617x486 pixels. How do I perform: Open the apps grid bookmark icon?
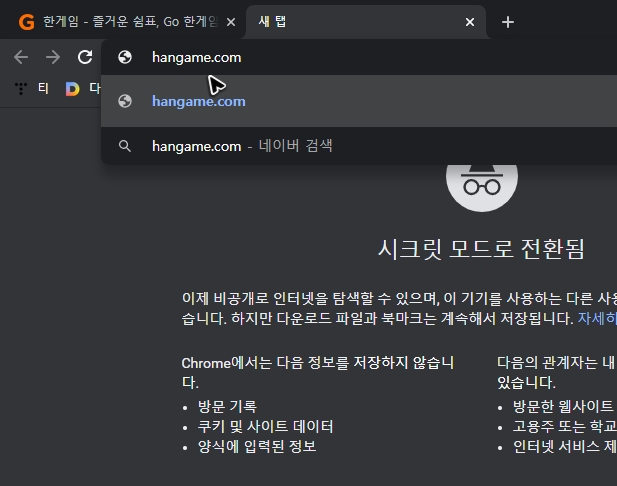click(21, 89)
